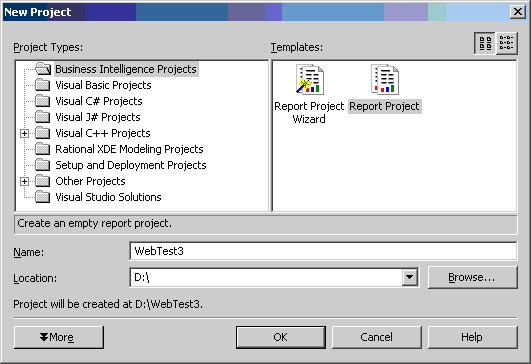Open Help for New Project
The height and width of the screenshot is (364, 531).
[x=473, y=337]
